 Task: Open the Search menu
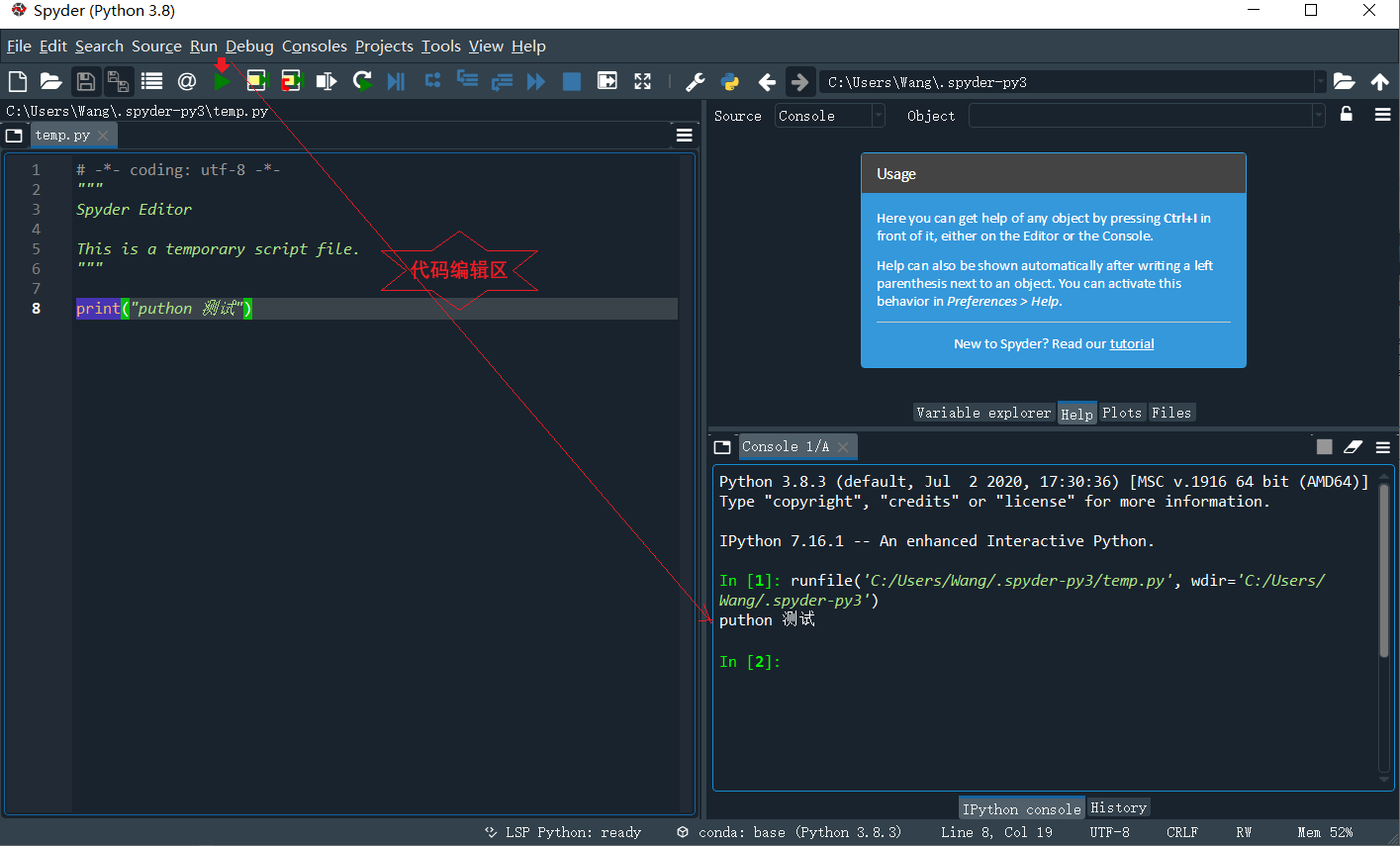tap(99, 47)
